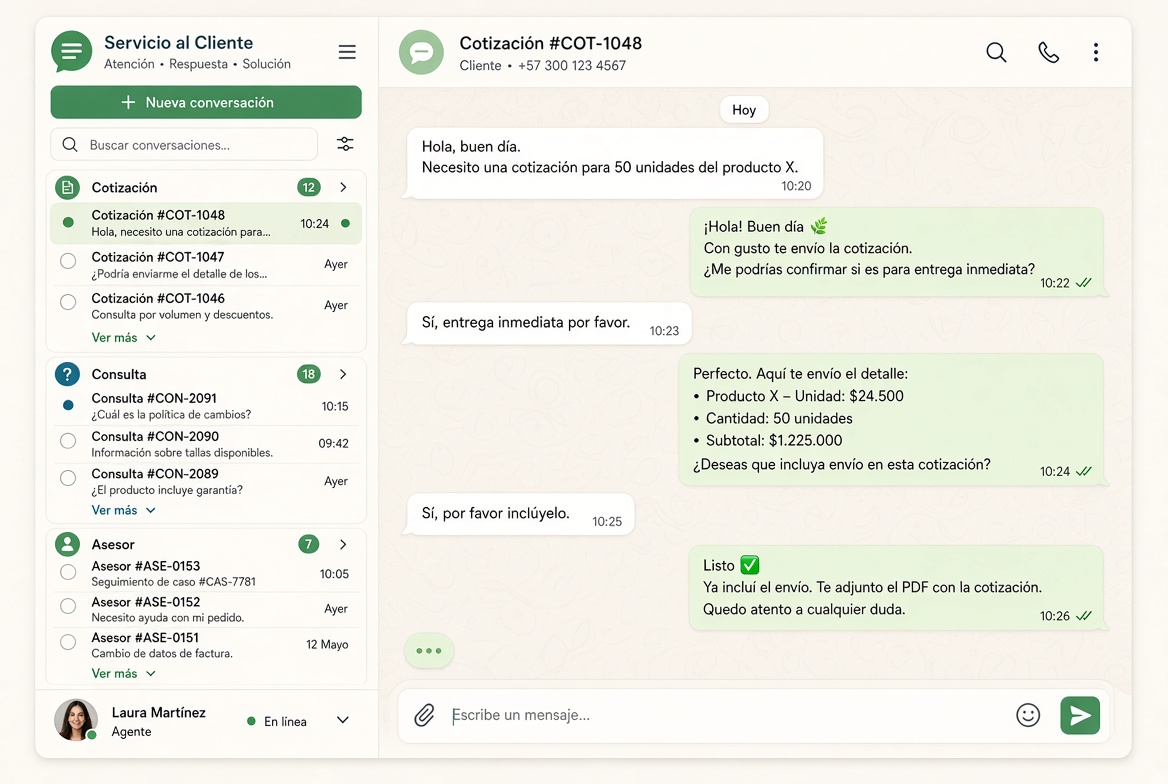Click Laura Martínez profile photo
The image size is (1168, 784).
point(76,720)
